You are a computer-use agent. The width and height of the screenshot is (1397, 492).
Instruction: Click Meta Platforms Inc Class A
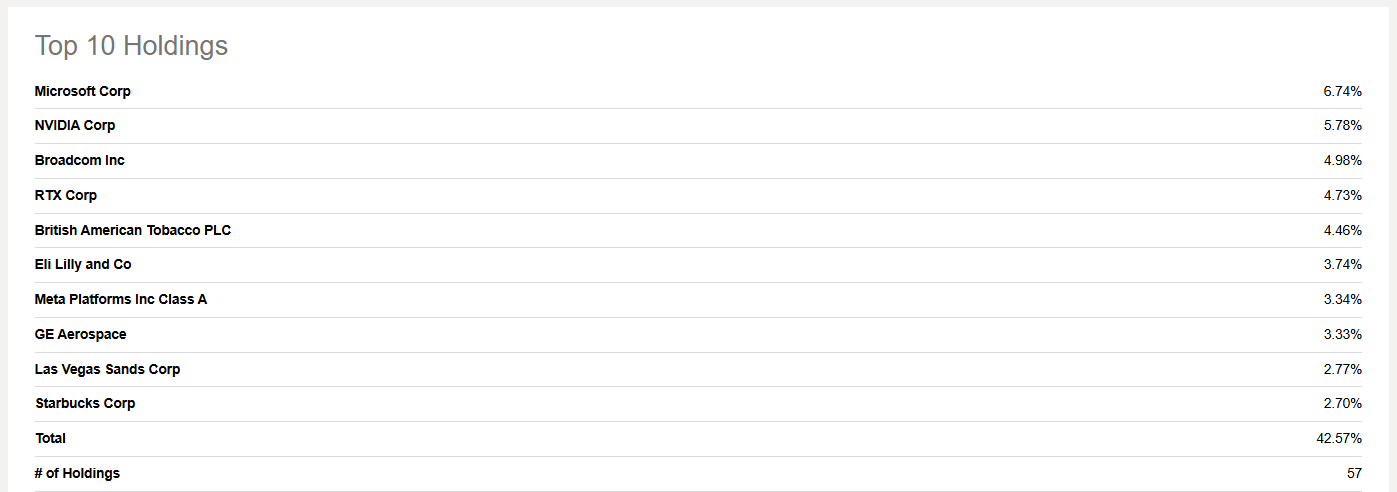point(121,299)
